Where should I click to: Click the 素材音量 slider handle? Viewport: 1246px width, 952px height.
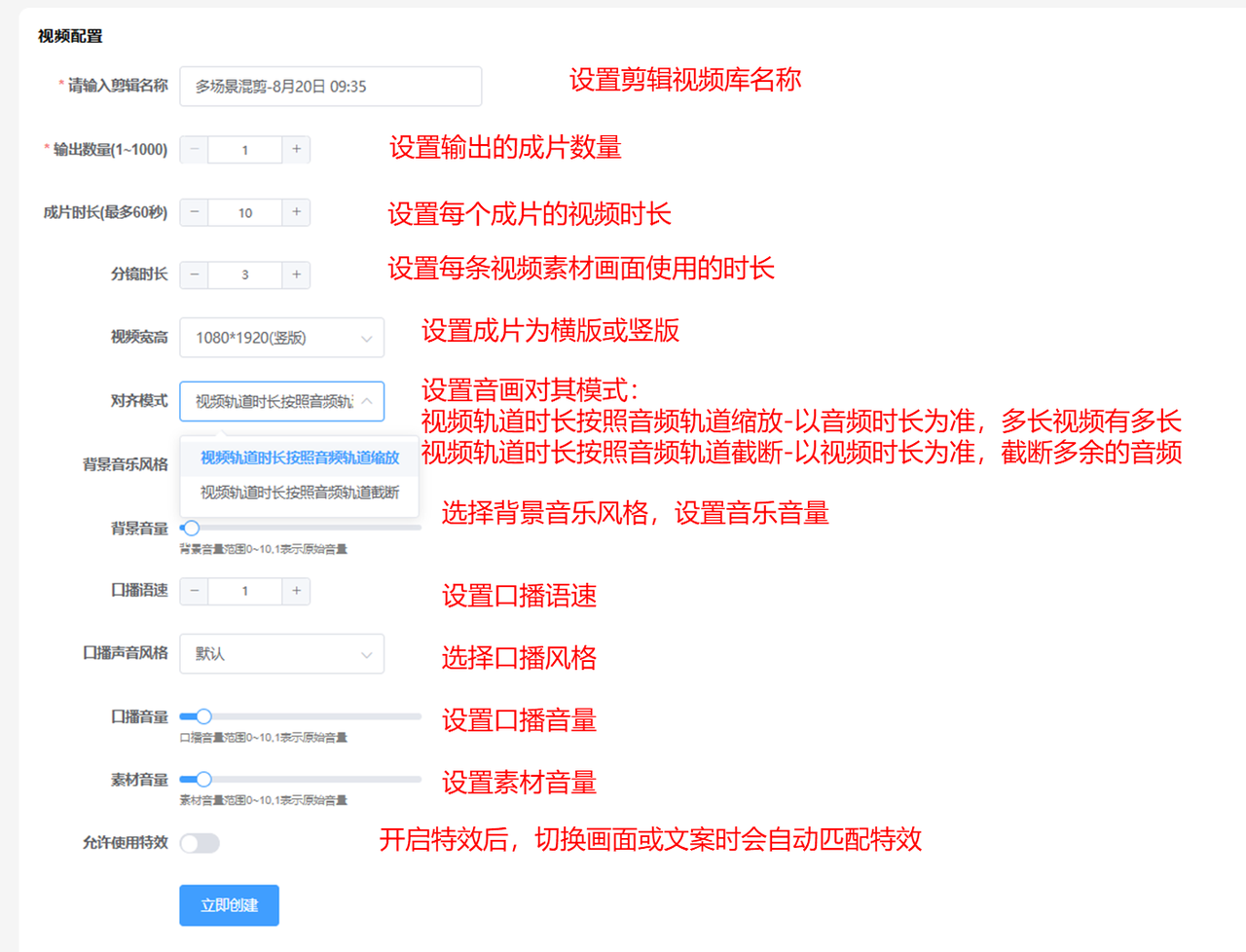coord(203,780)
